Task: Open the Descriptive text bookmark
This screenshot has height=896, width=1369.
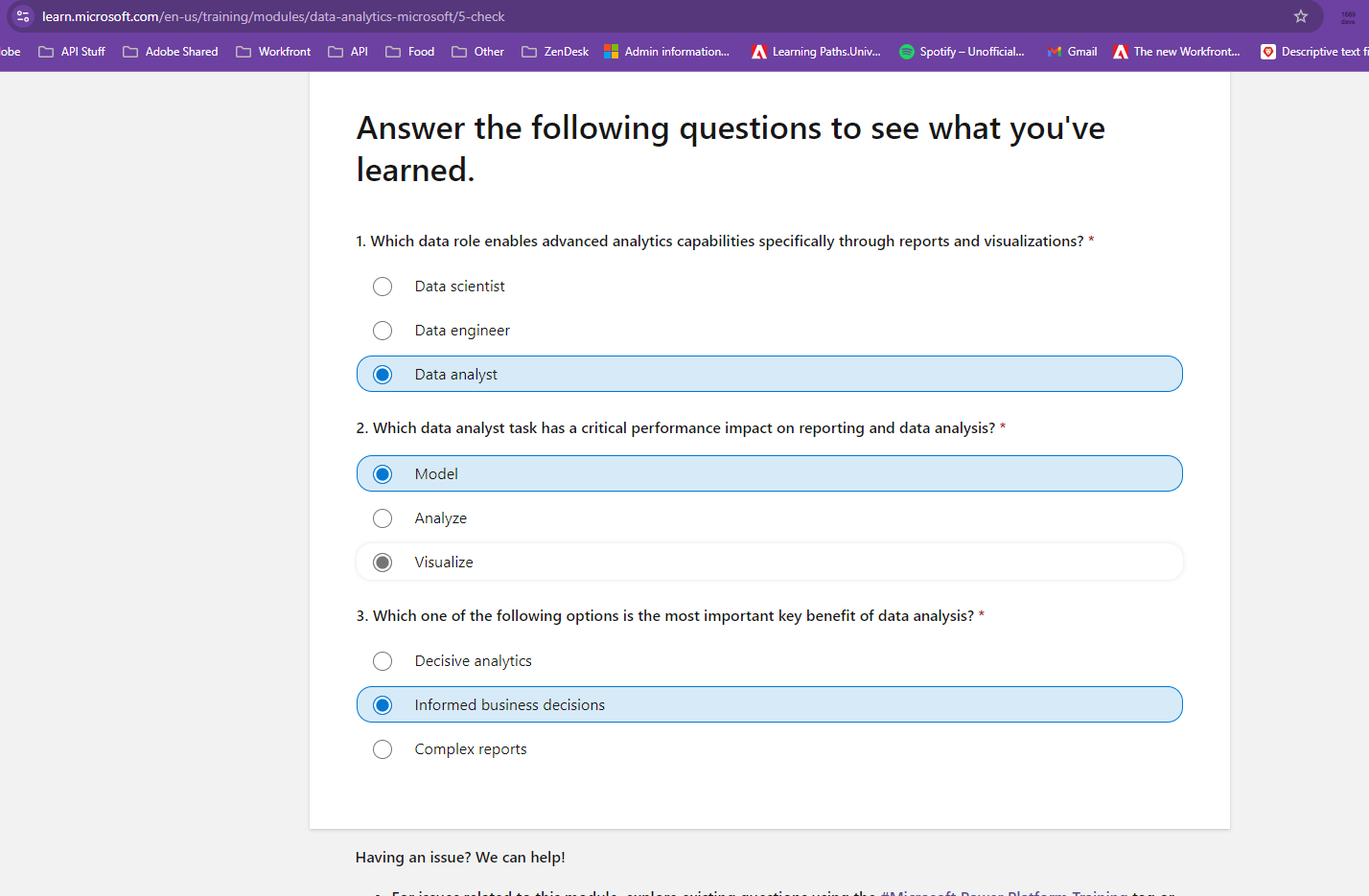Action: click(1314, 52)
